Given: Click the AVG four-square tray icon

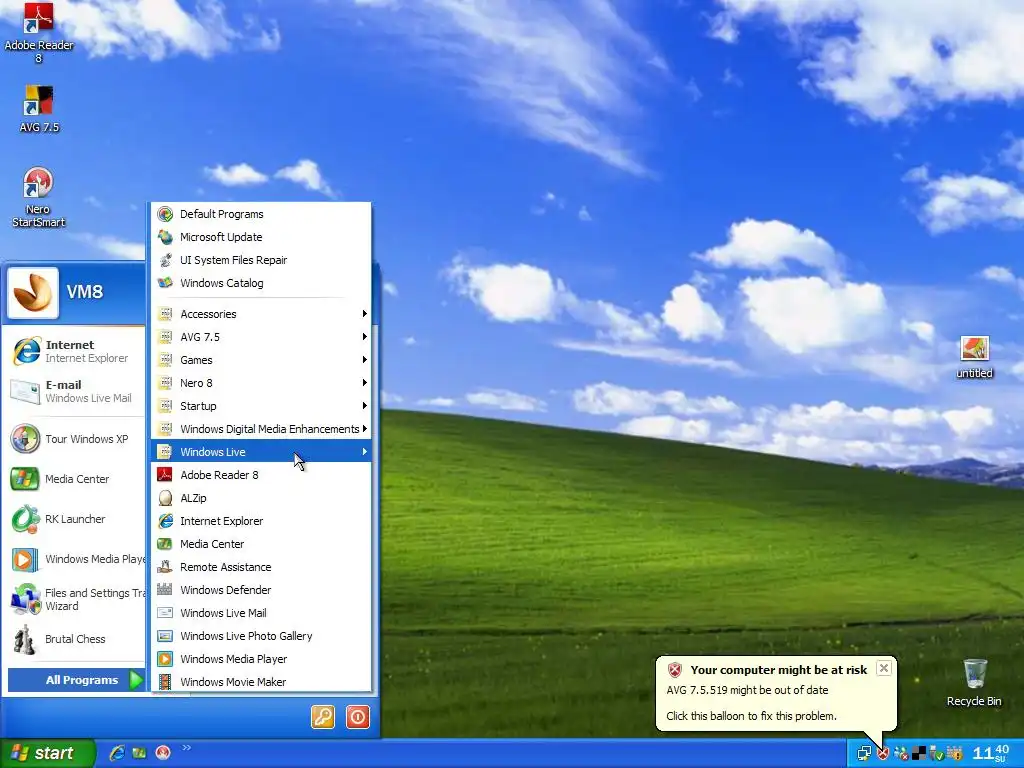Looking at the screenshot, I should pyautogui.click(x=919, y=754).
